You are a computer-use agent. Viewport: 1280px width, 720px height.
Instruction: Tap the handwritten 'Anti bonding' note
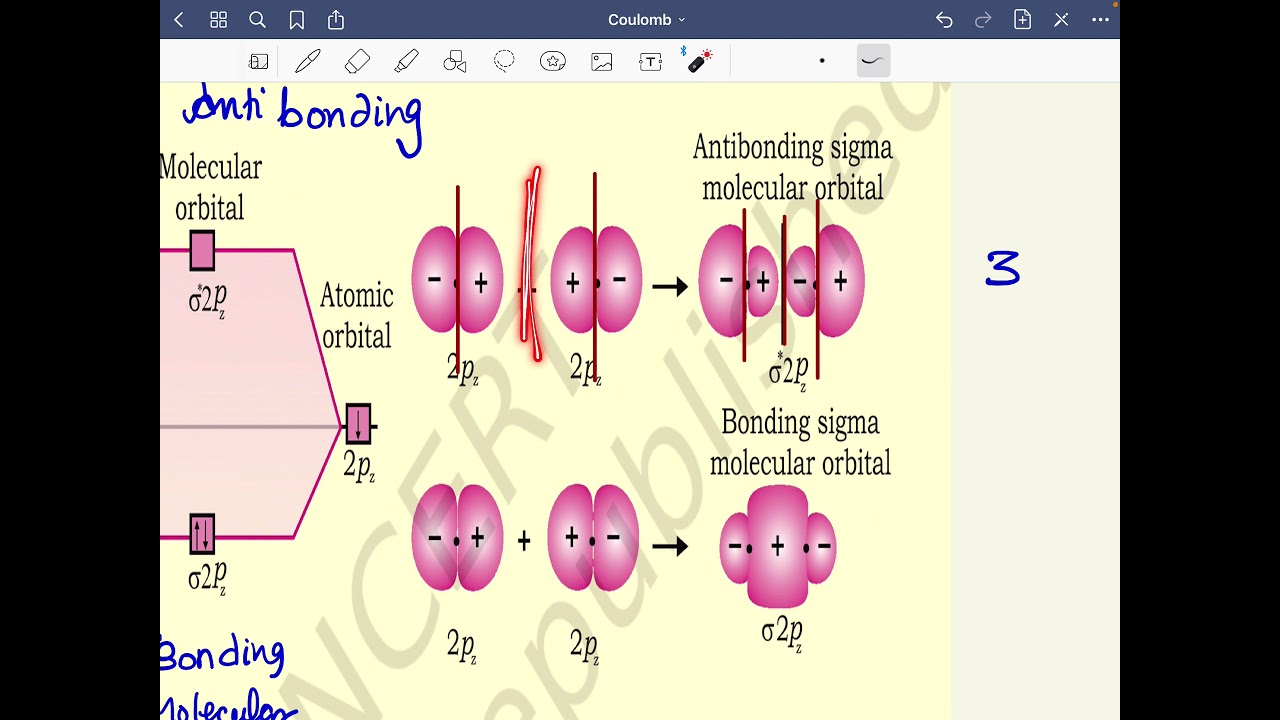[304, 116]
